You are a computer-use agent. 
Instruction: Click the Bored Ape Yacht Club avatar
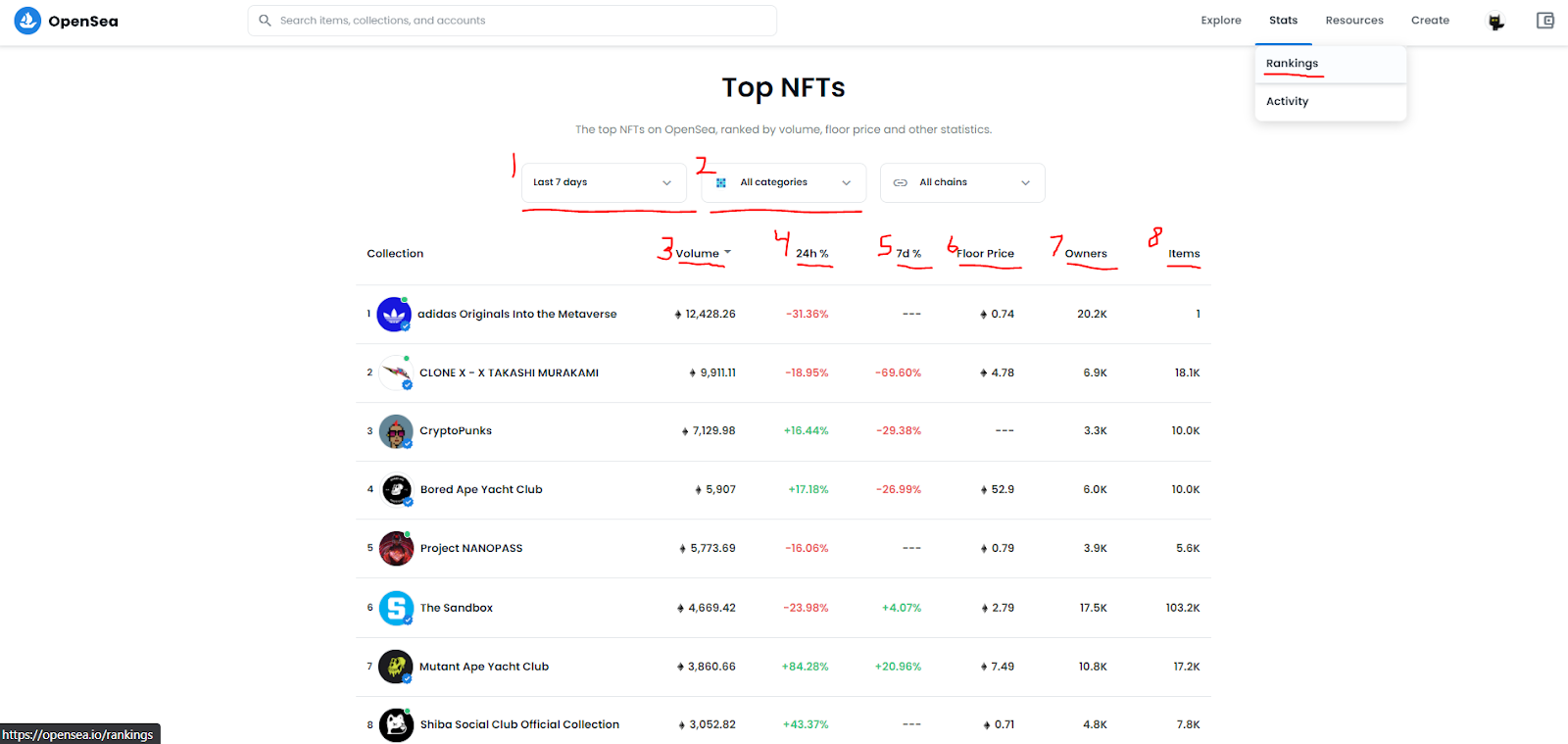tap(397, 489)
